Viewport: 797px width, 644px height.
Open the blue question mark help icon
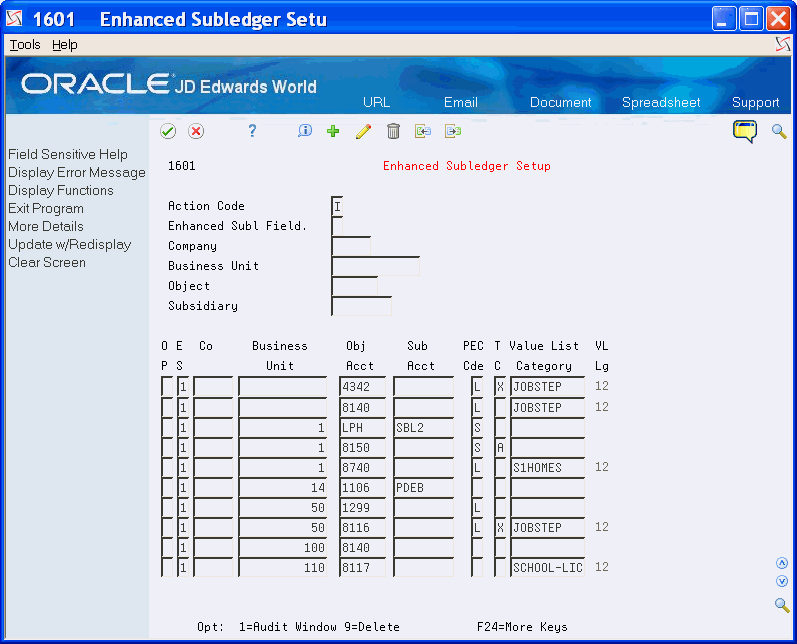tap(252, 131)
